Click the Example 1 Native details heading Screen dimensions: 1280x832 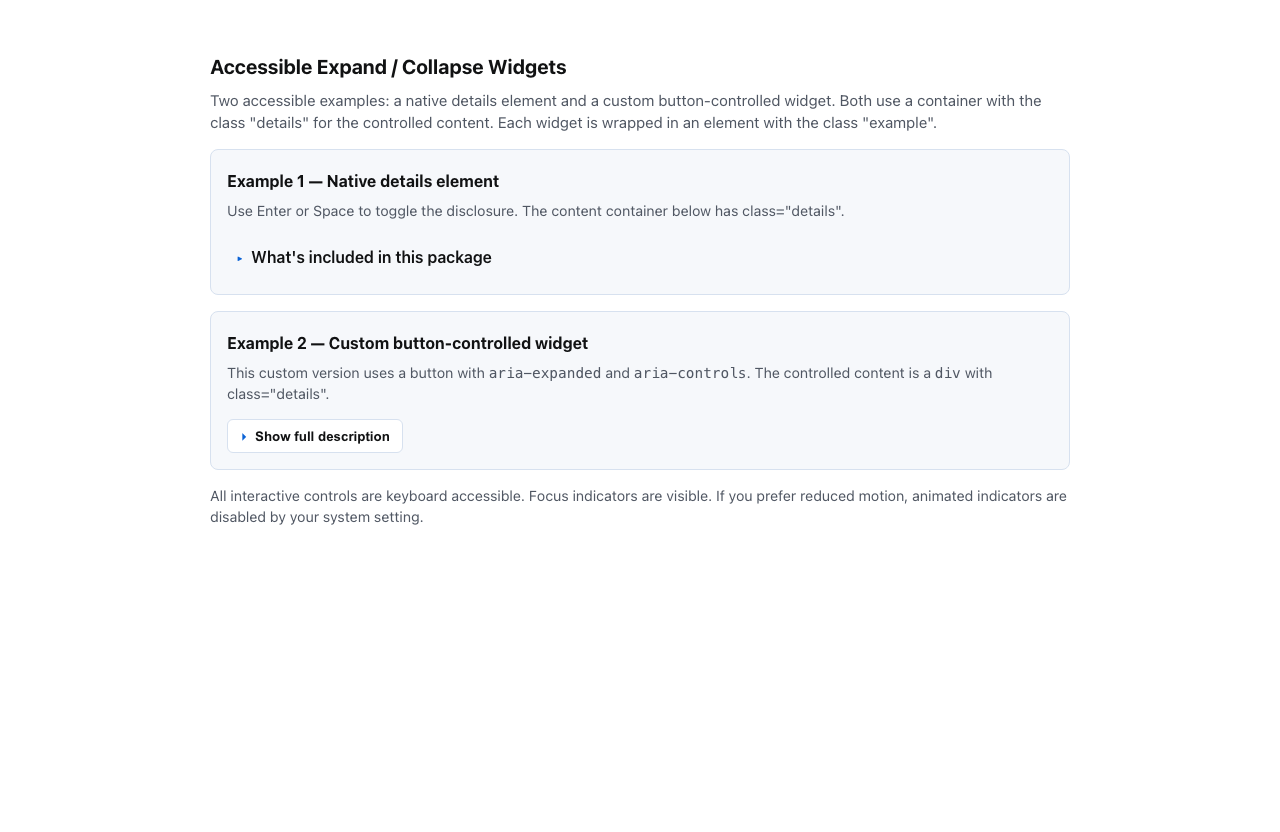(363, 181)
